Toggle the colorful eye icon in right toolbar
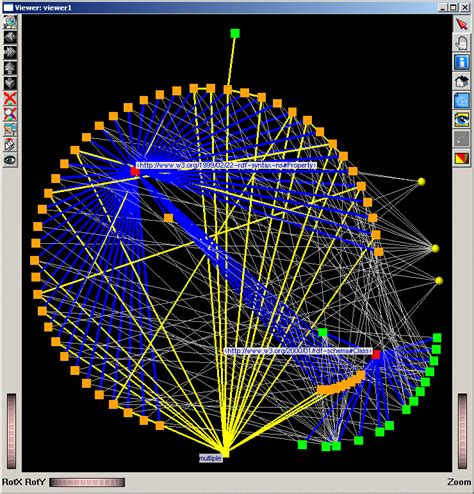 tap(462, 119)
